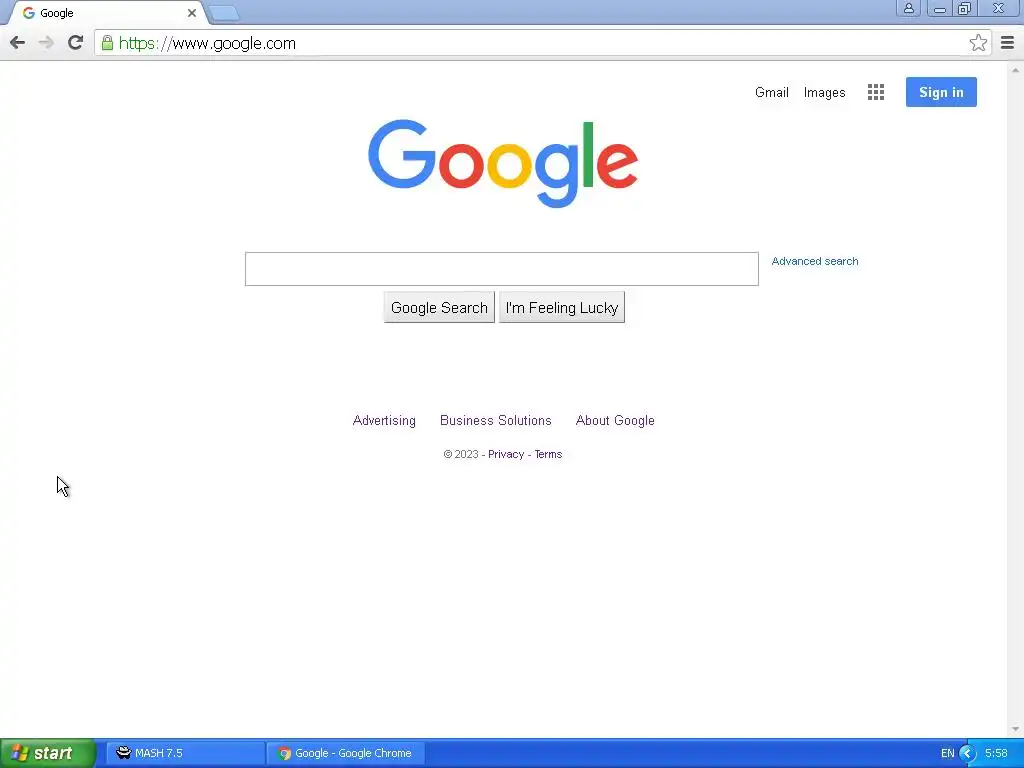Click the Google Search button
The width and height of the screenshot is (1024, 768).
pyautogui.click(x=439, y=308)
